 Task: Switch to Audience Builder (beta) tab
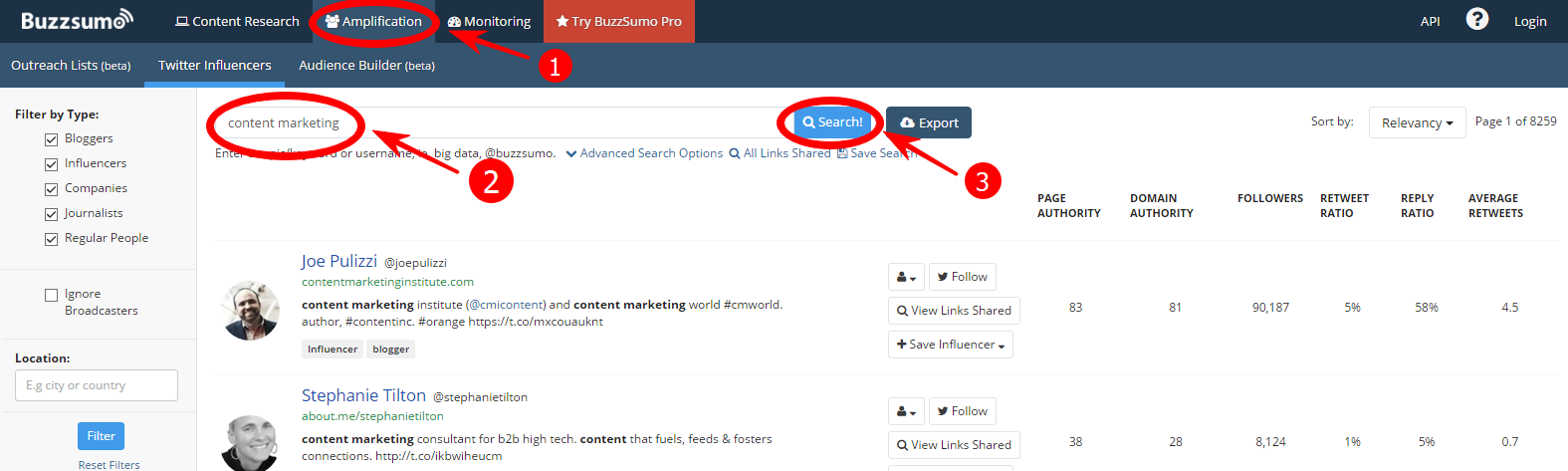click(366, 65)
